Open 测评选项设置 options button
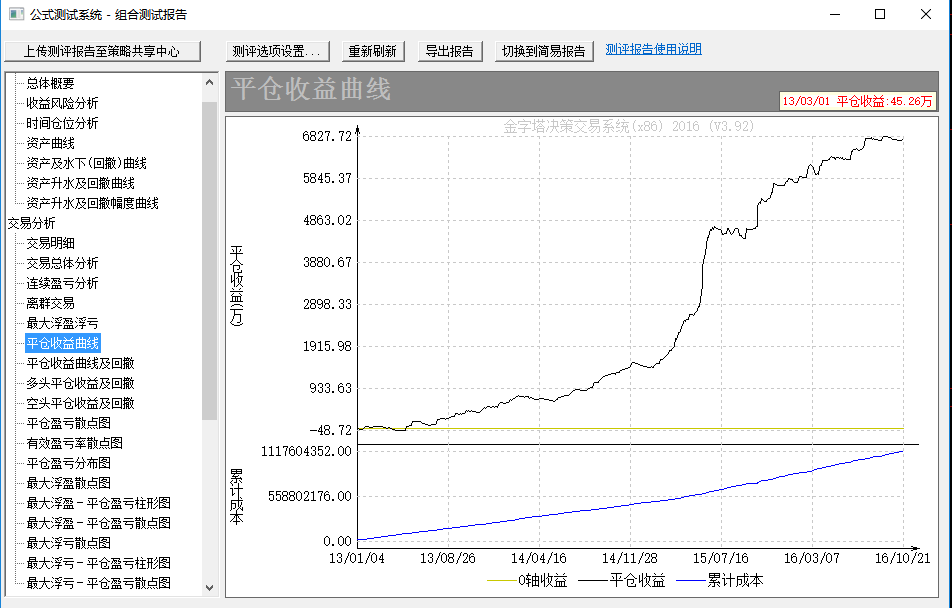 click(x=275, y=51)
